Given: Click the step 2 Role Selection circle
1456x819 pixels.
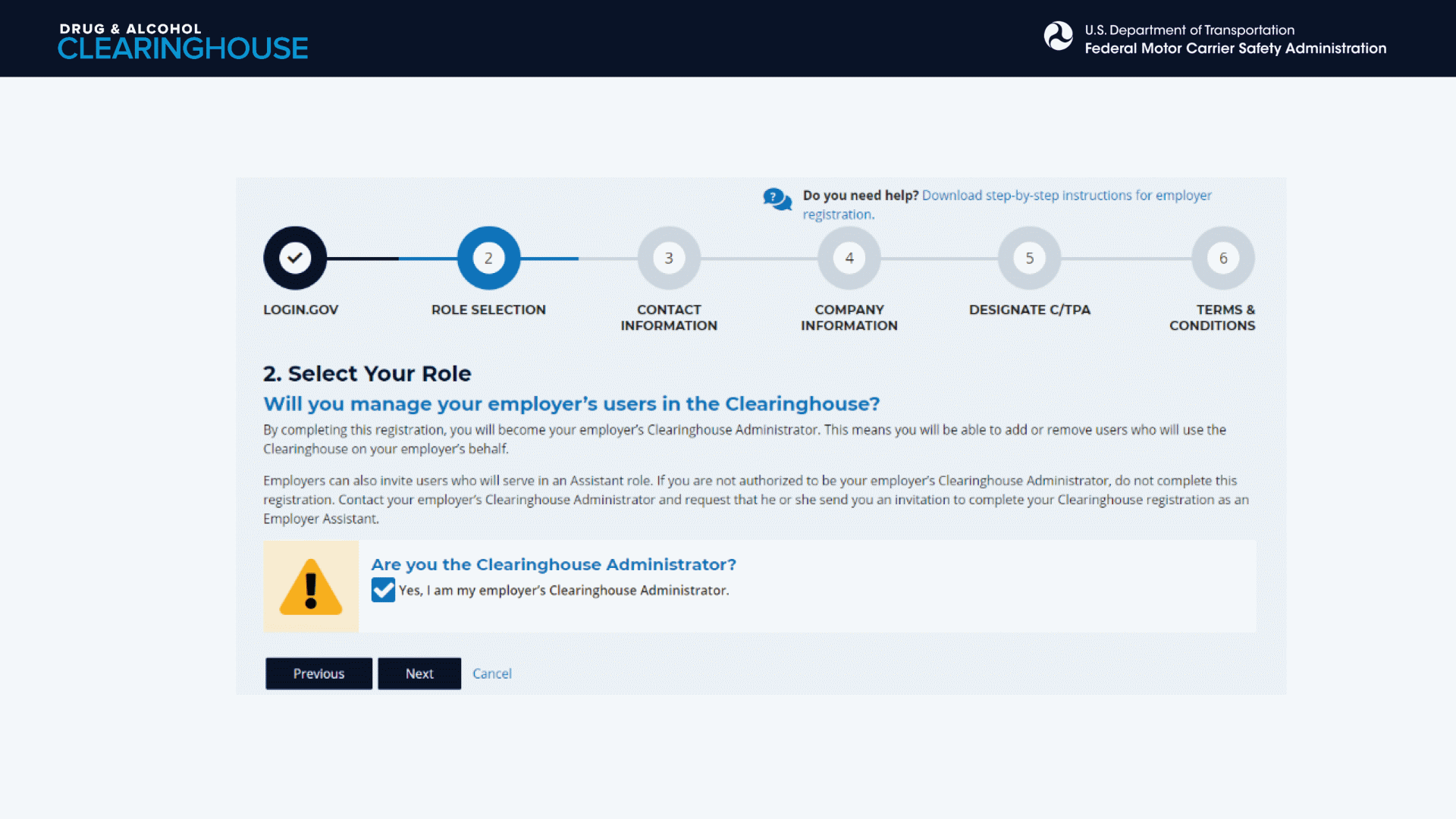Looking at the screenshot, I should tap(488, 258).
